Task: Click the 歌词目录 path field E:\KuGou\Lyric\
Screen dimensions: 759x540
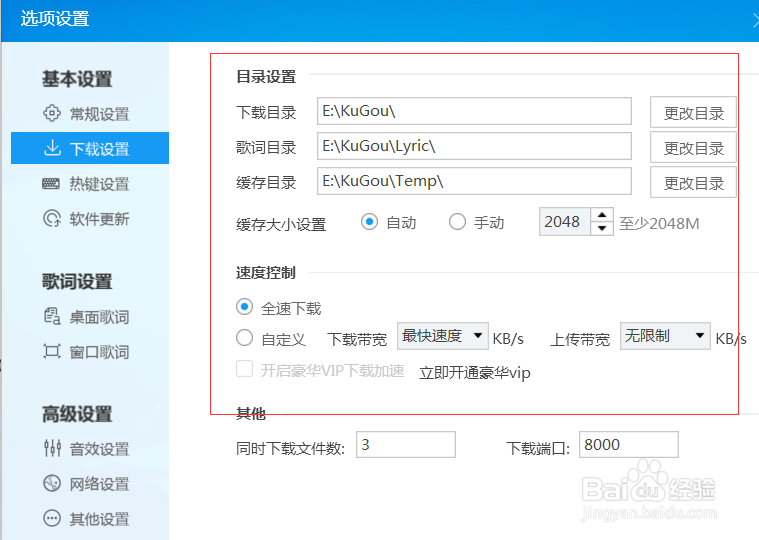Action: [474, 146]
